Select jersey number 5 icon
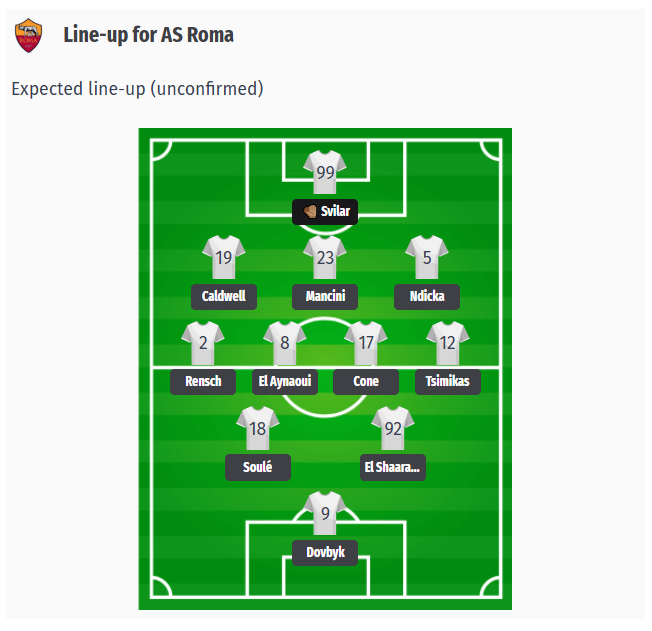Screen dimensions: 652x631 [427, 257]
